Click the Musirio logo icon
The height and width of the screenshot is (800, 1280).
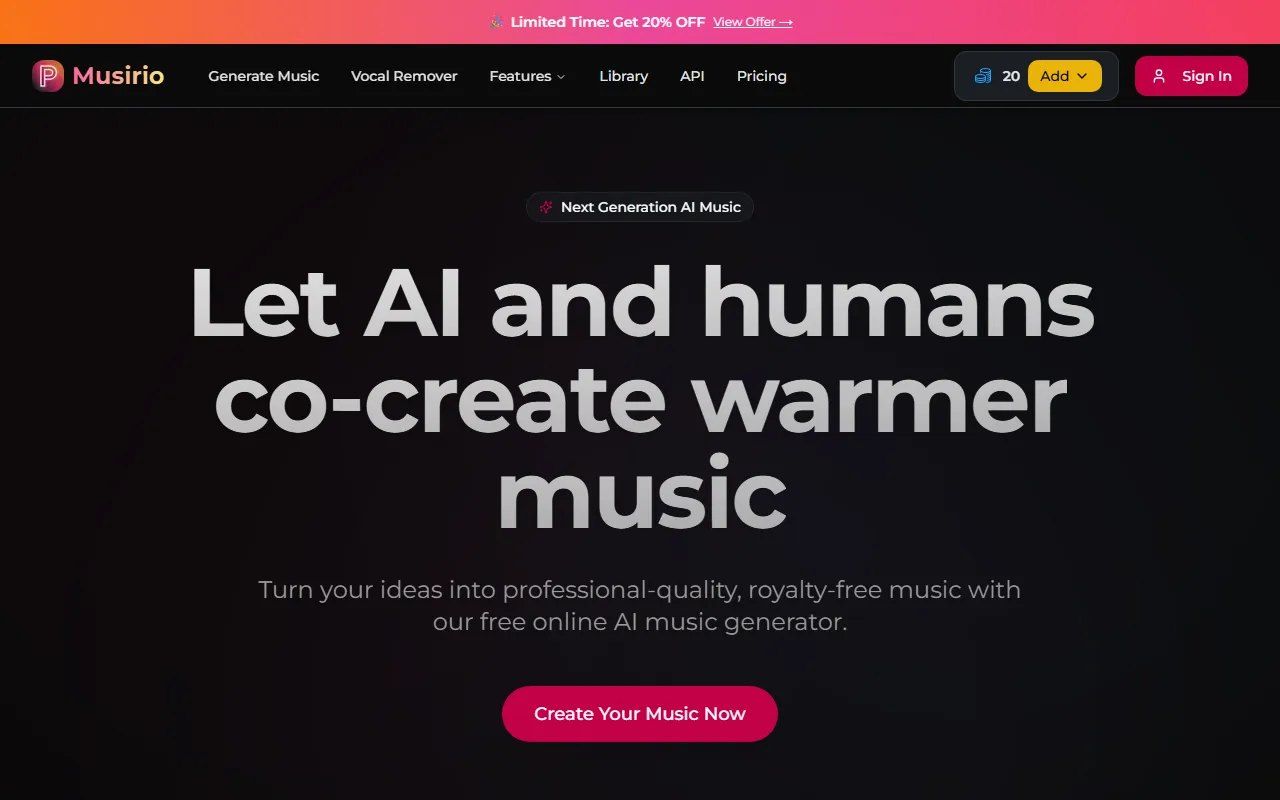point(48,76)
